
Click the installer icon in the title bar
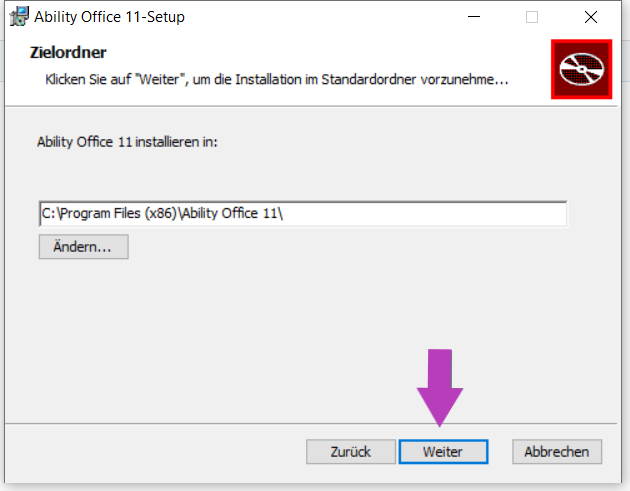(19, 16)
